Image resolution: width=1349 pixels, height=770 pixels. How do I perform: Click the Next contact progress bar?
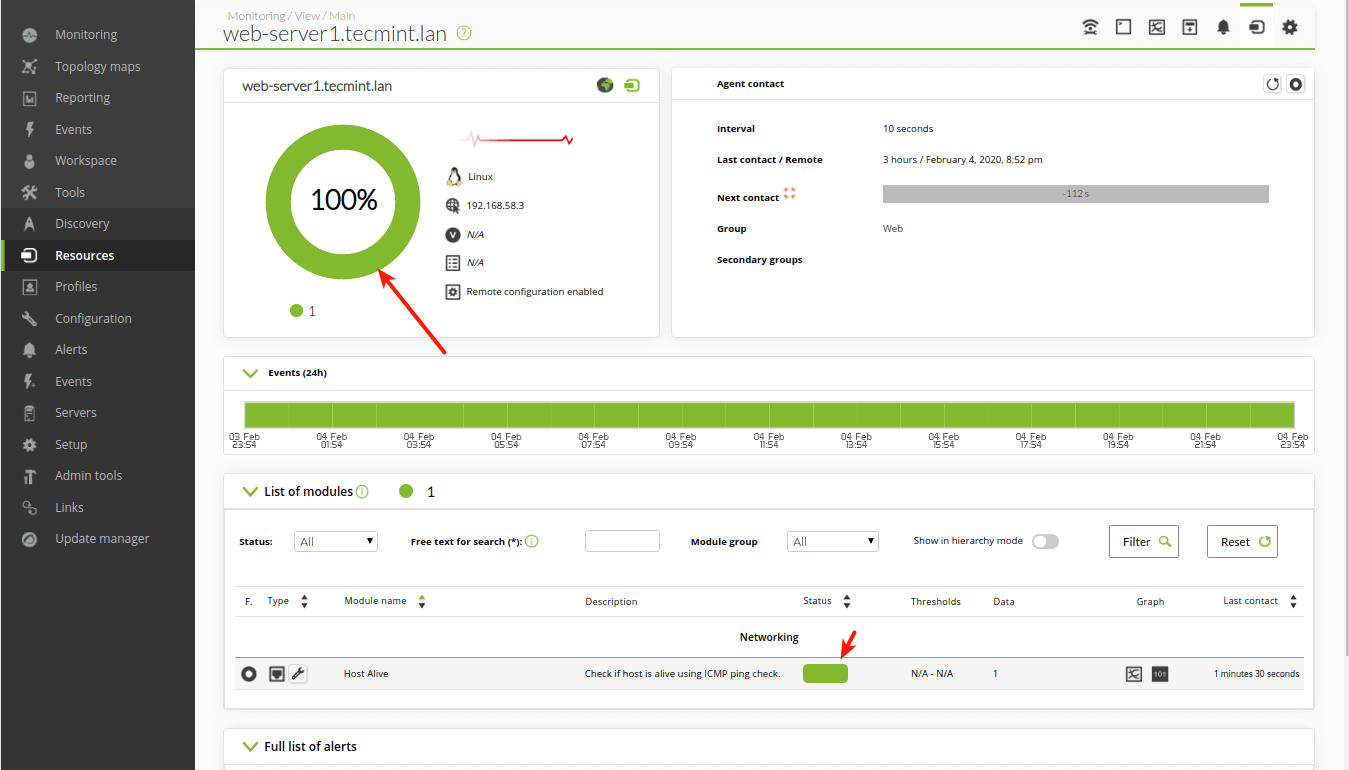[1076, 194]
